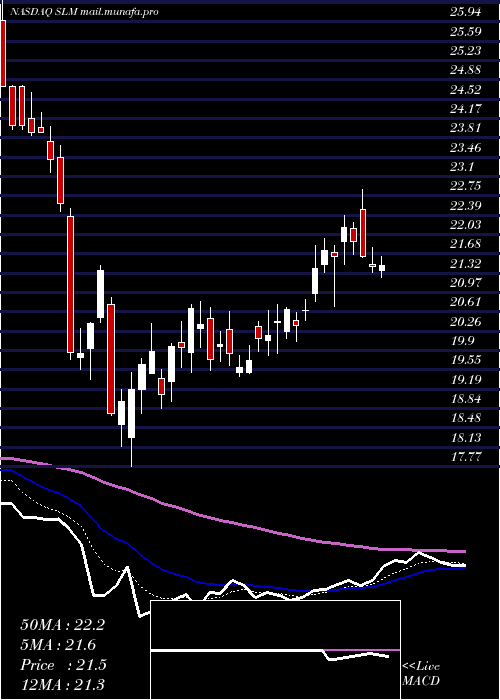Click the 24.88 price axis label
Screen dimensions: 500x700
(x=466, y=70)
